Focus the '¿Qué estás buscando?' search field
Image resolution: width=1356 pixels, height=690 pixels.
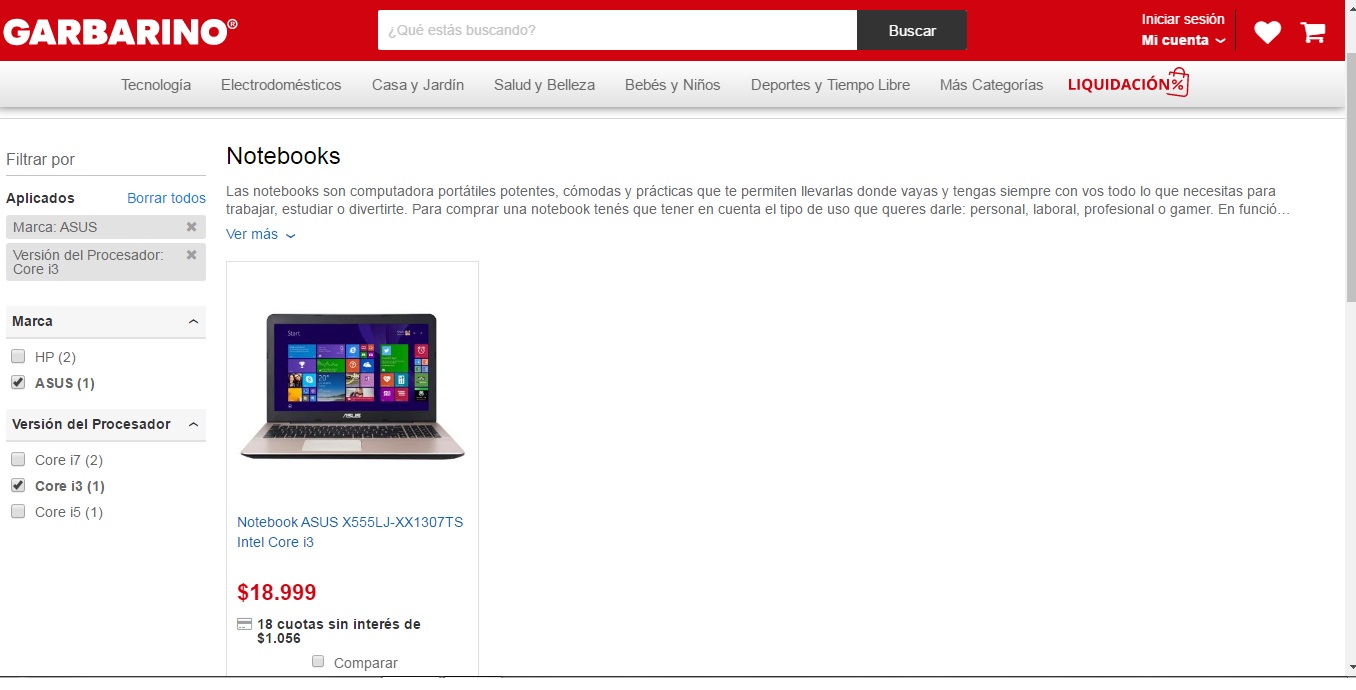point(617,30)
